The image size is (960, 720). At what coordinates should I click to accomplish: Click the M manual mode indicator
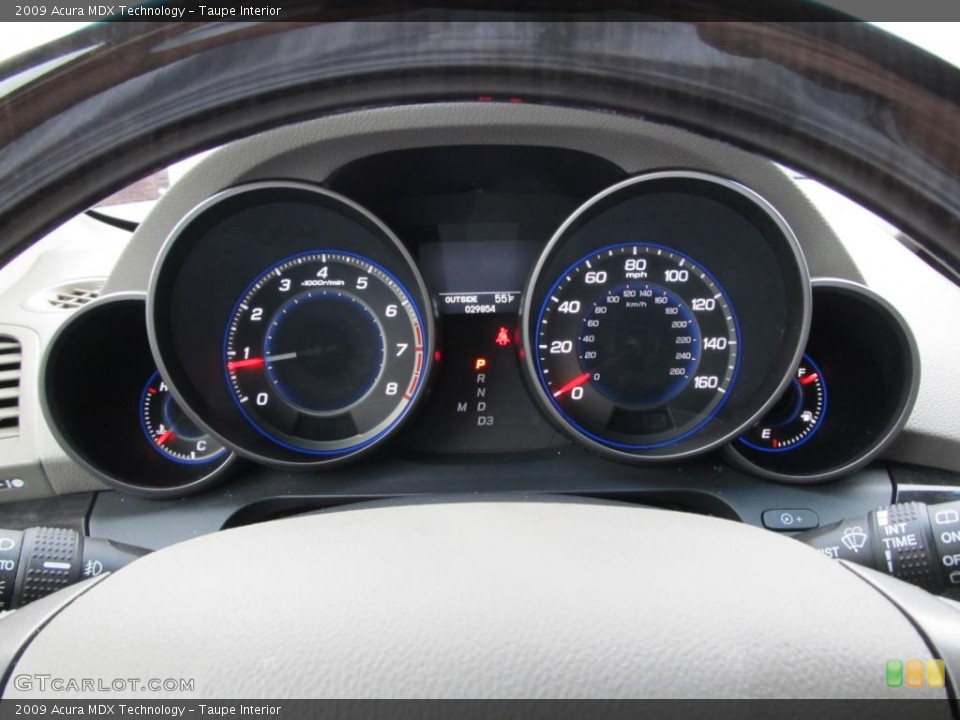pyautogui.click(x=462, y=407)
